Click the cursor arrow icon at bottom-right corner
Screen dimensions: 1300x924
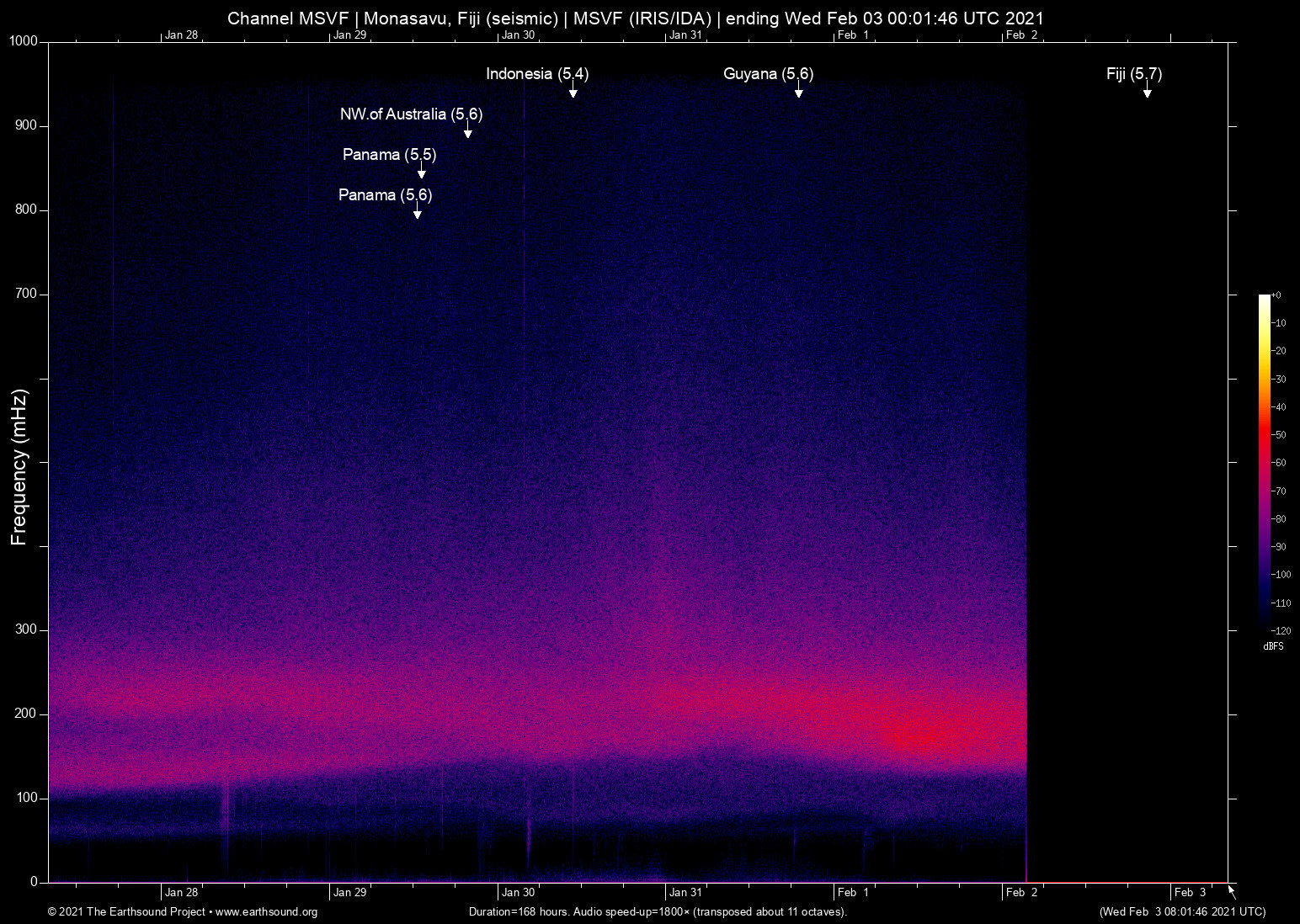[1232, 892]
